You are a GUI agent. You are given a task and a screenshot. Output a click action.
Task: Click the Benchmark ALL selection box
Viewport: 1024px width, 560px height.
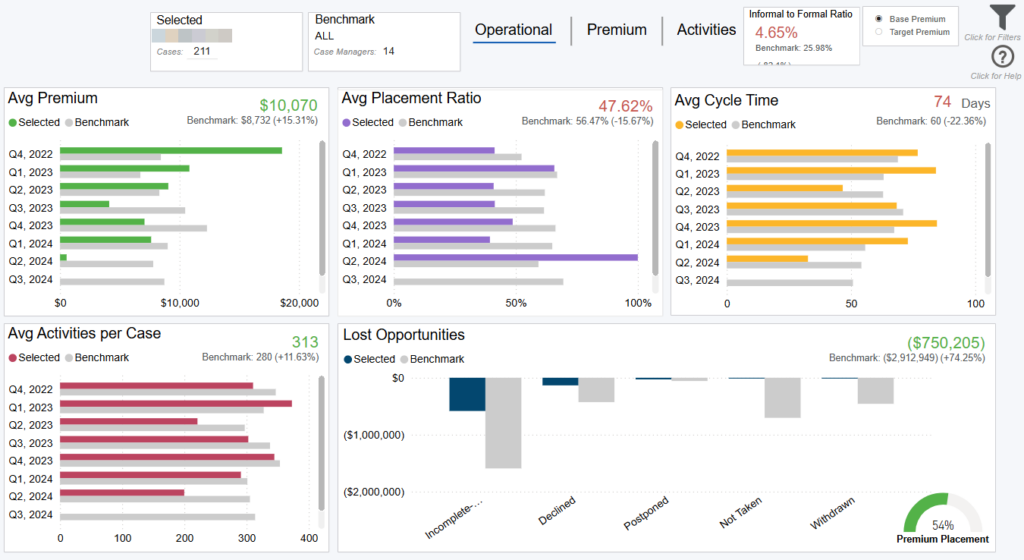click(x=384, y=42)
